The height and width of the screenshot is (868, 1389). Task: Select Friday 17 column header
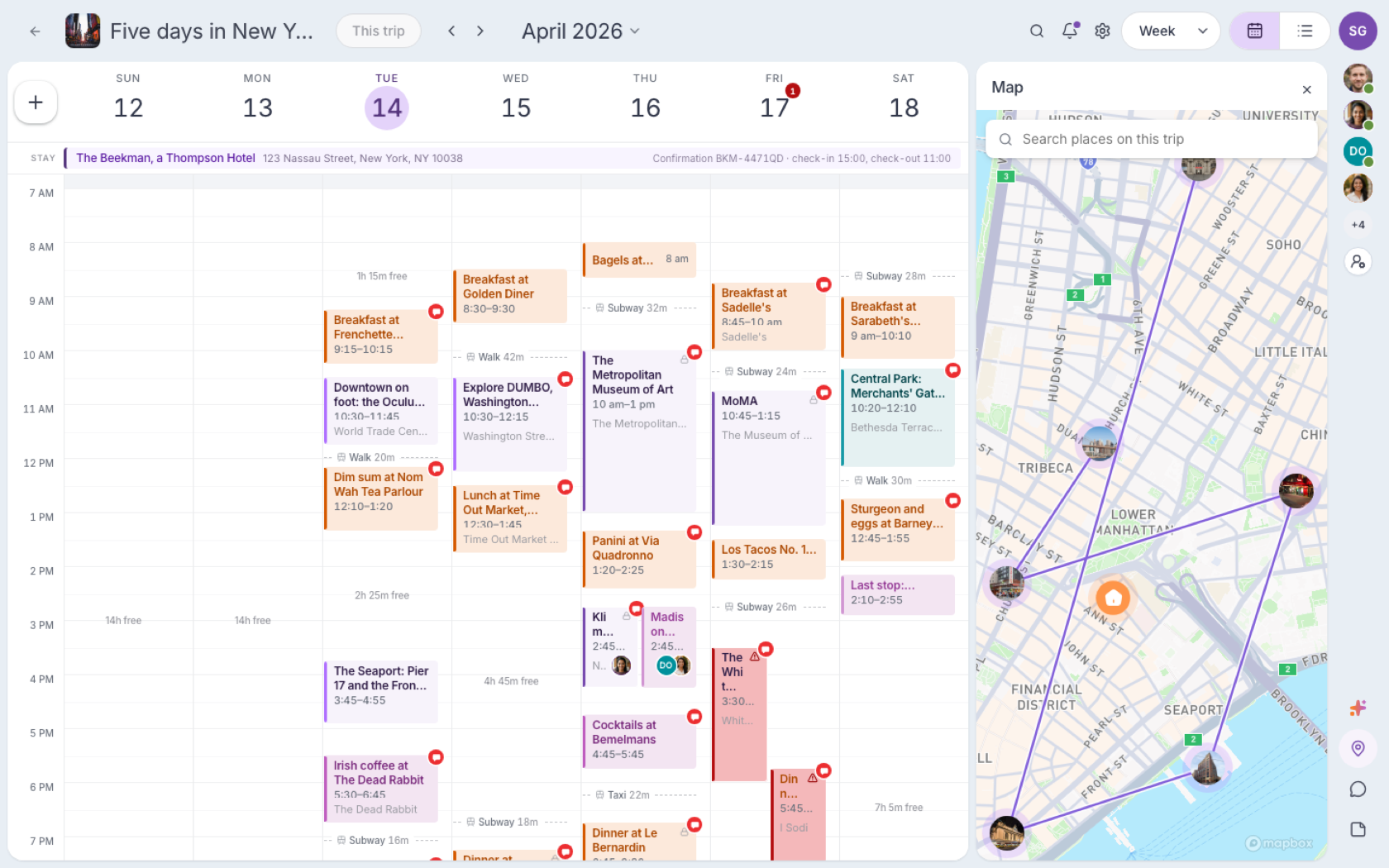pos(775,98)
